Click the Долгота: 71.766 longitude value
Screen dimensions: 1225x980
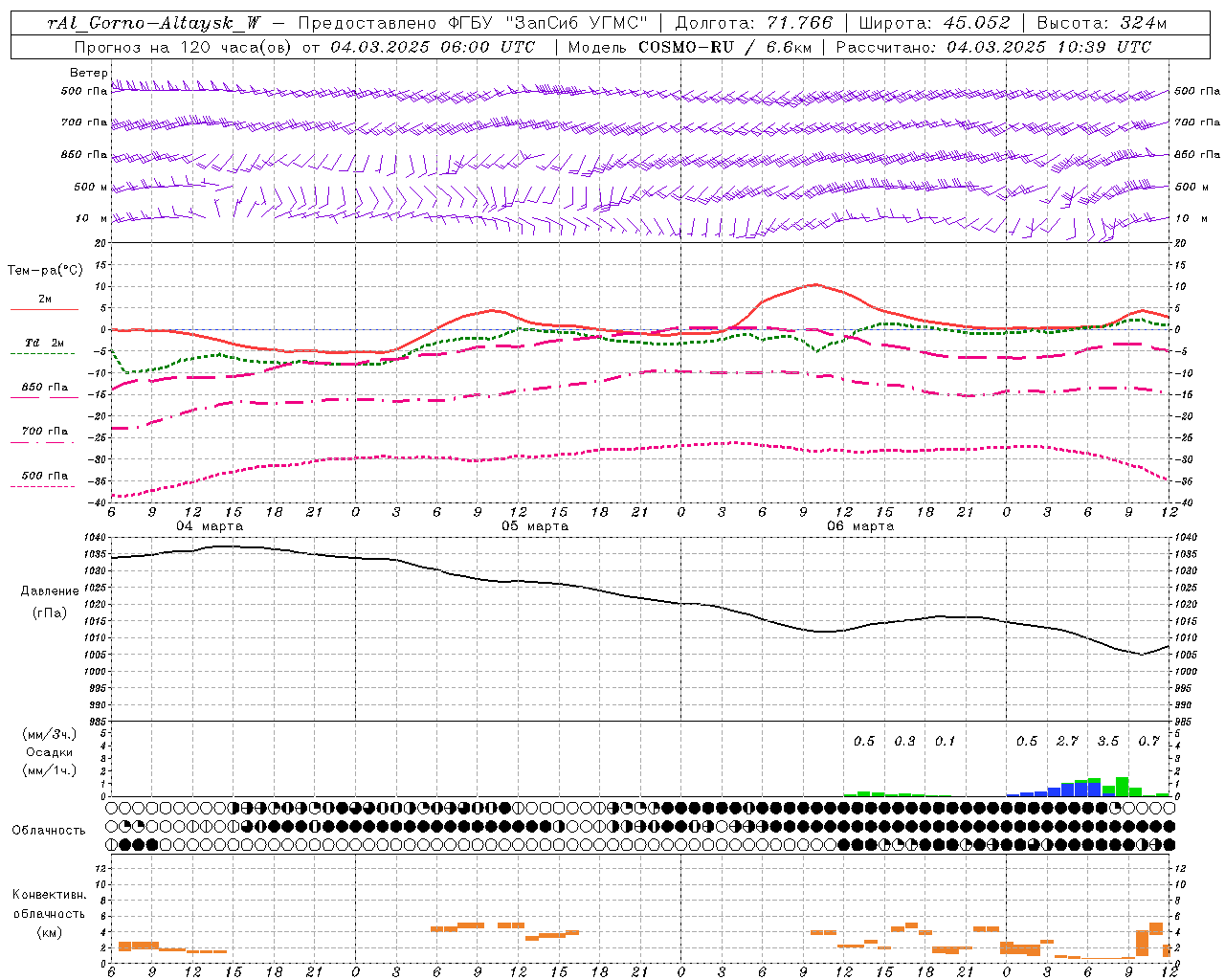tap(754, 23)
